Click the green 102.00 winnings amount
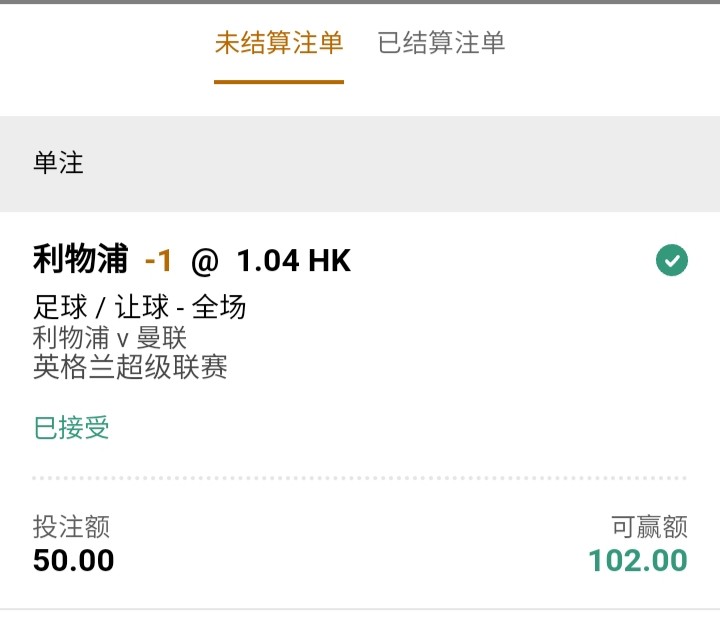Screen dimensions: 720x622 [638, 560]
